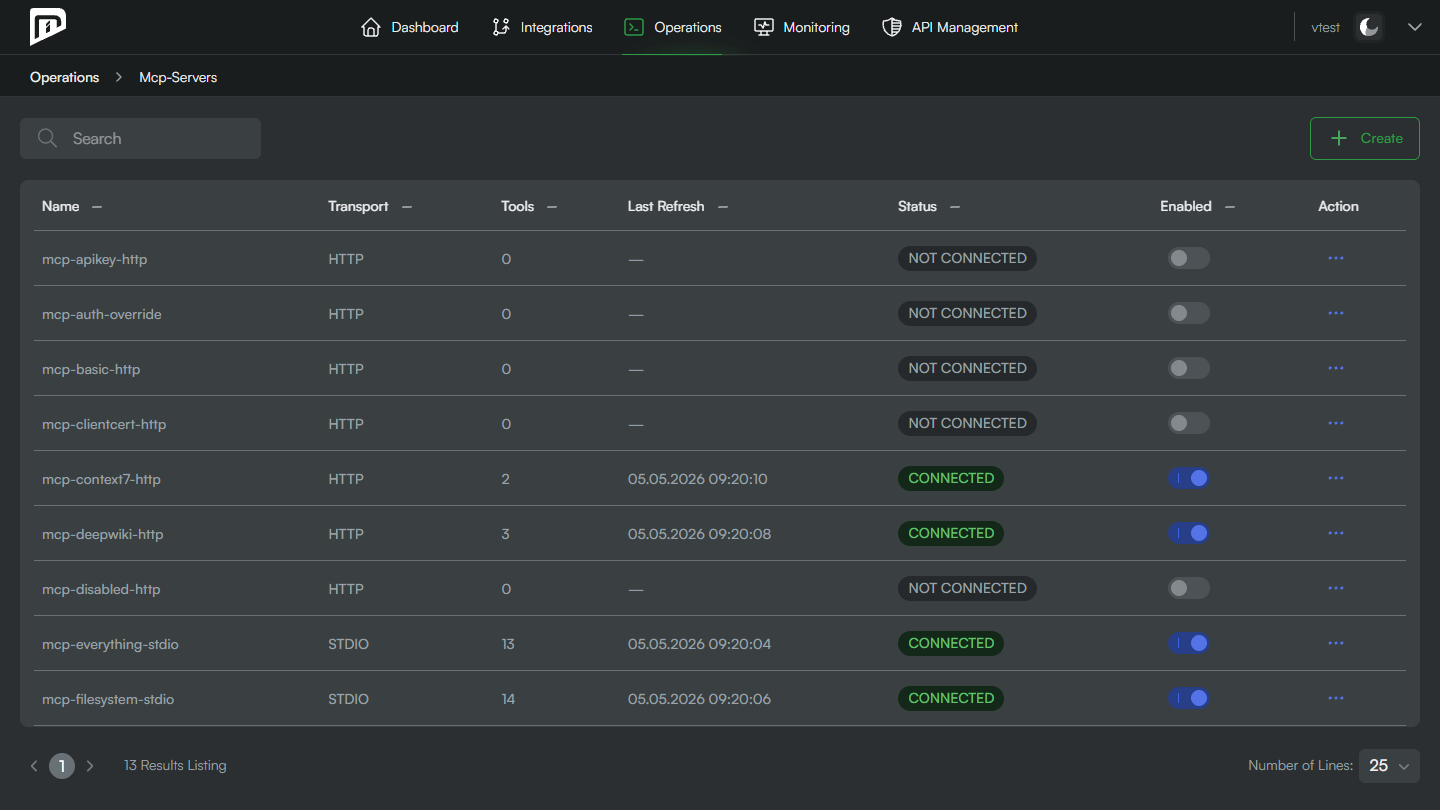Click last refresh time 05.05.2026 09:20:10
The height and width of the screenshot is (810, 1440).
(698, 479)
